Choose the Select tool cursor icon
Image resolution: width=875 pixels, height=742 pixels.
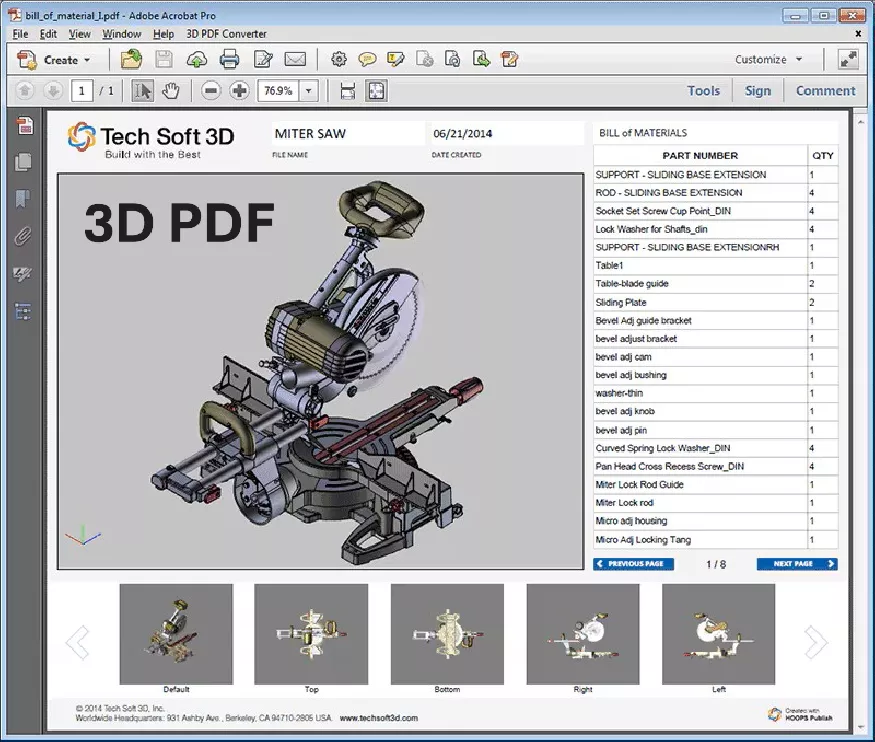pyautogui.click(x=143, y=90)
